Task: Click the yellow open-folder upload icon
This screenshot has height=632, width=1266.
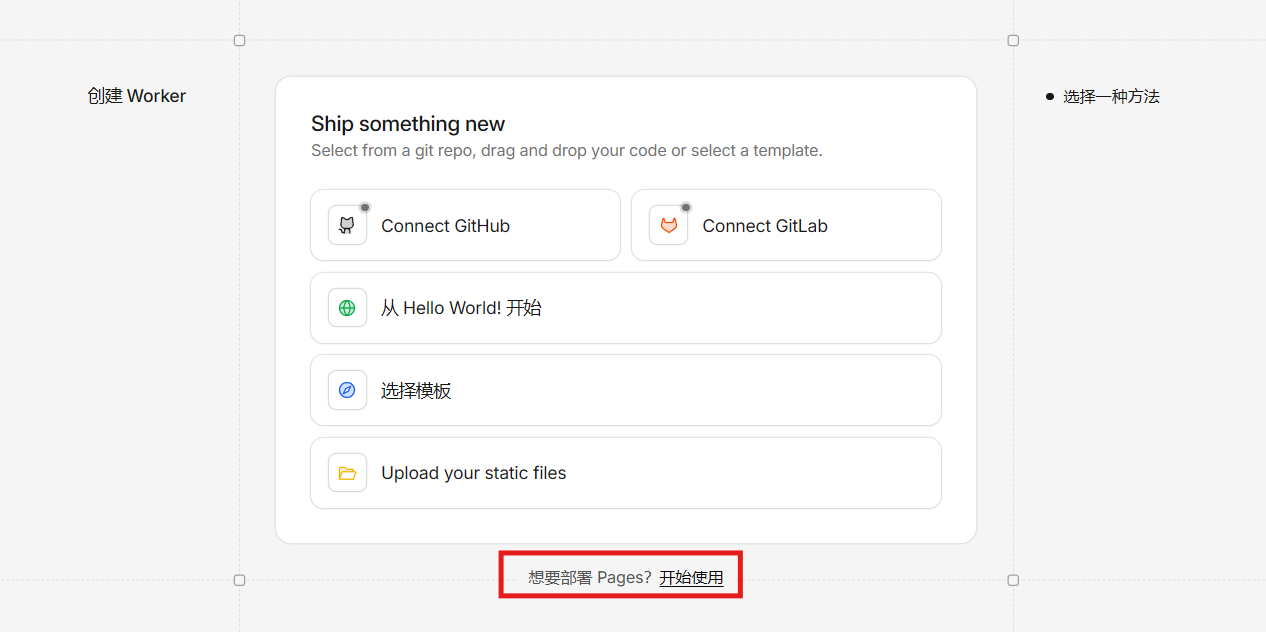Action: [x=347, y=473]
